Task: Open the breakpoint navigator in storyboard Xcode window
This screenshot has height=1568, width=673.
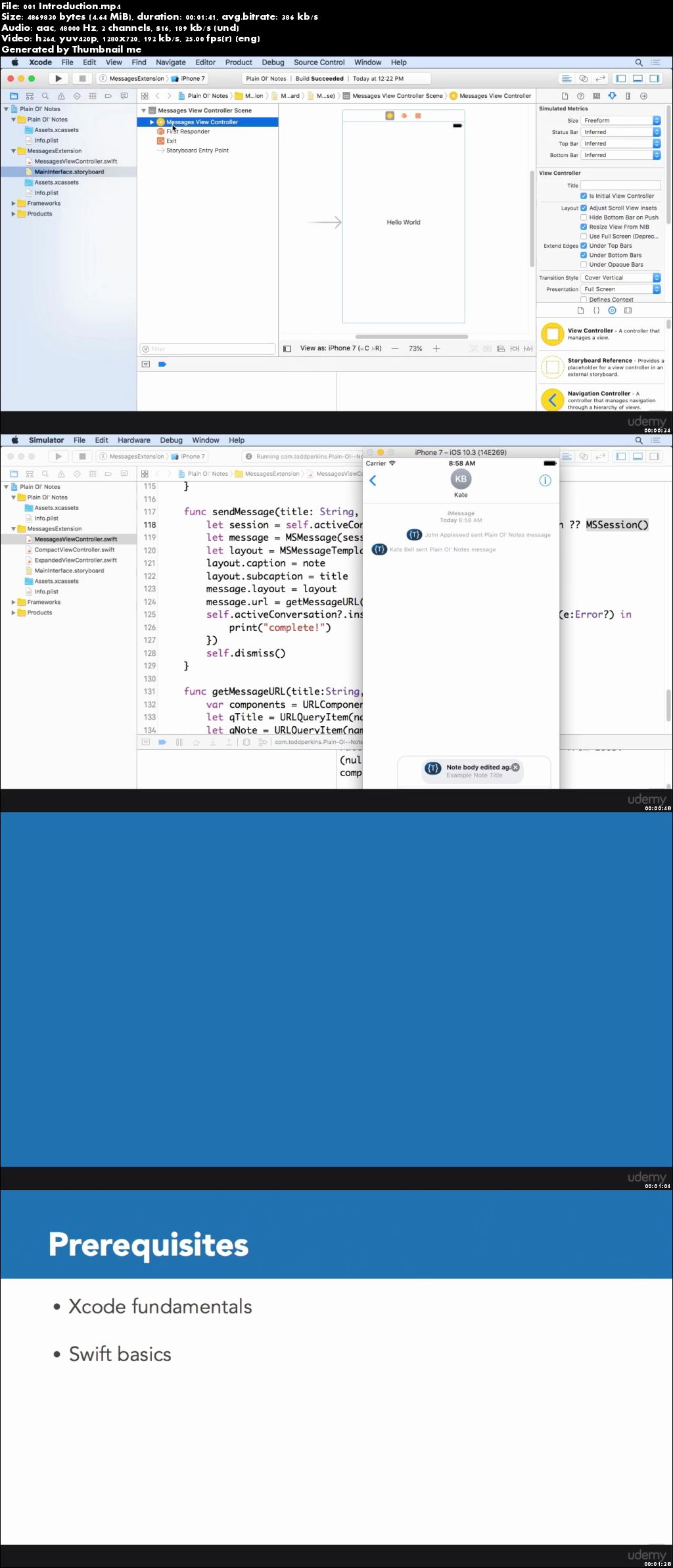Action: click(108, 96)
